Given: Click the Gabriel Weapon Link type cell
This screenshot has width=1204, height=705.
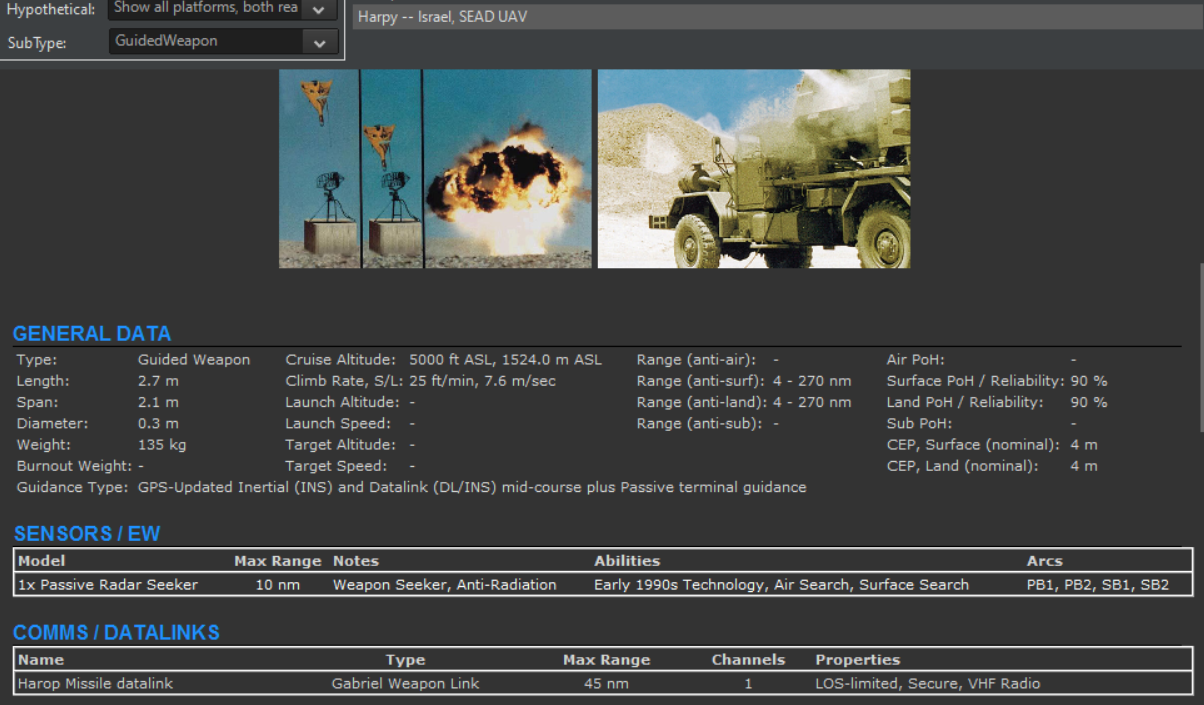Looking at the screenshot, I should pos(405,684).
